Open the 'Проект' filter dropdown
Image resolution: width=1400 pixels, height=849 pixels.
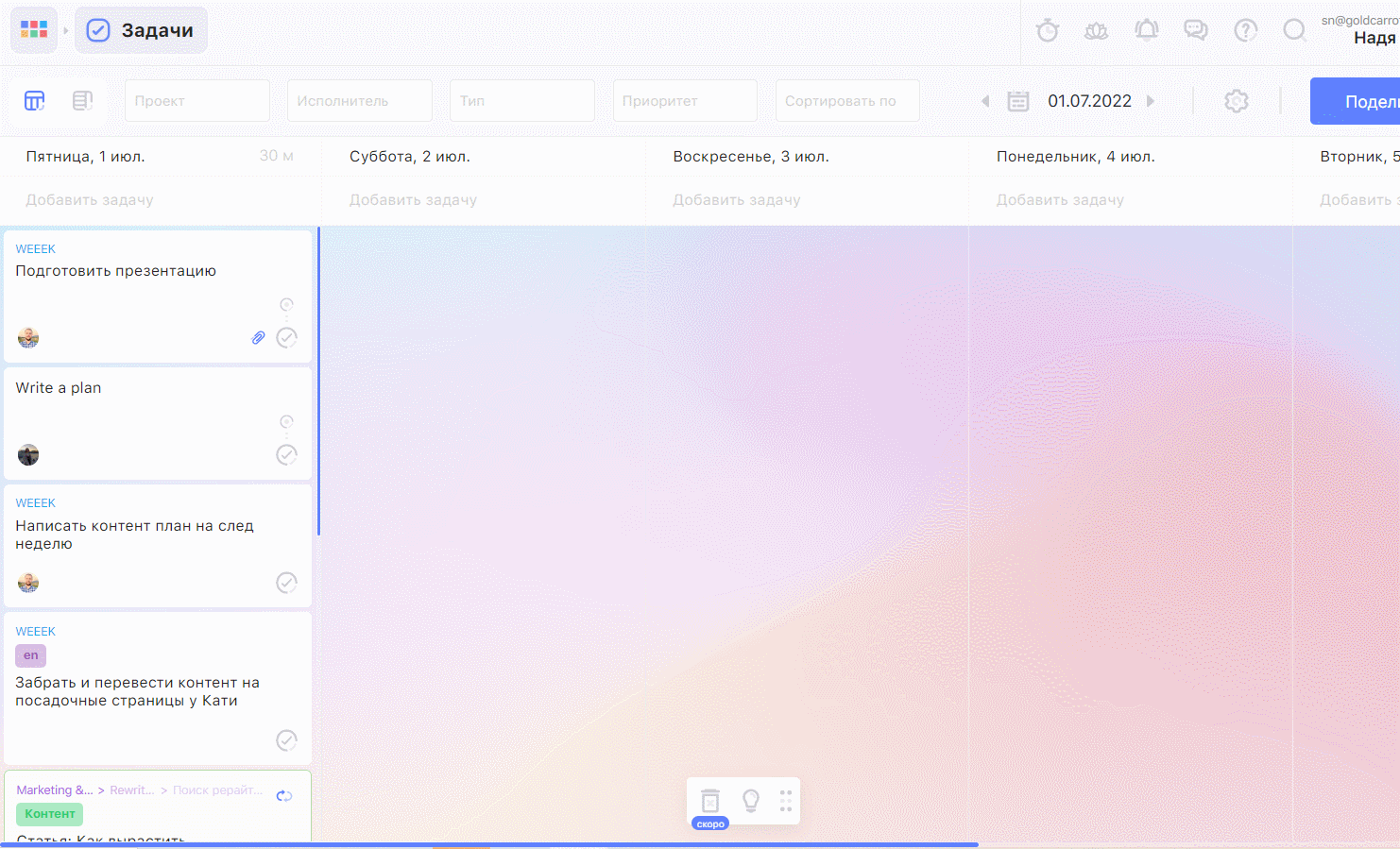[x=197, y=101]
